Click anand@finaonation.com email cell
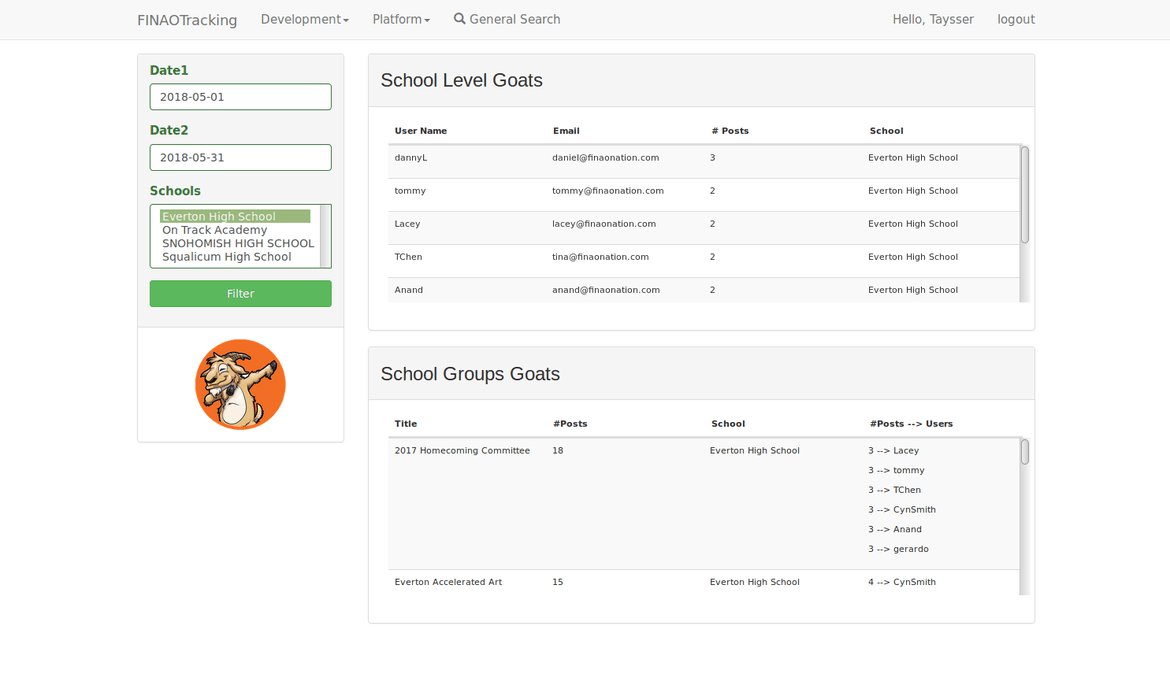This screenshot has width=1170, height=685. point(606,290)
